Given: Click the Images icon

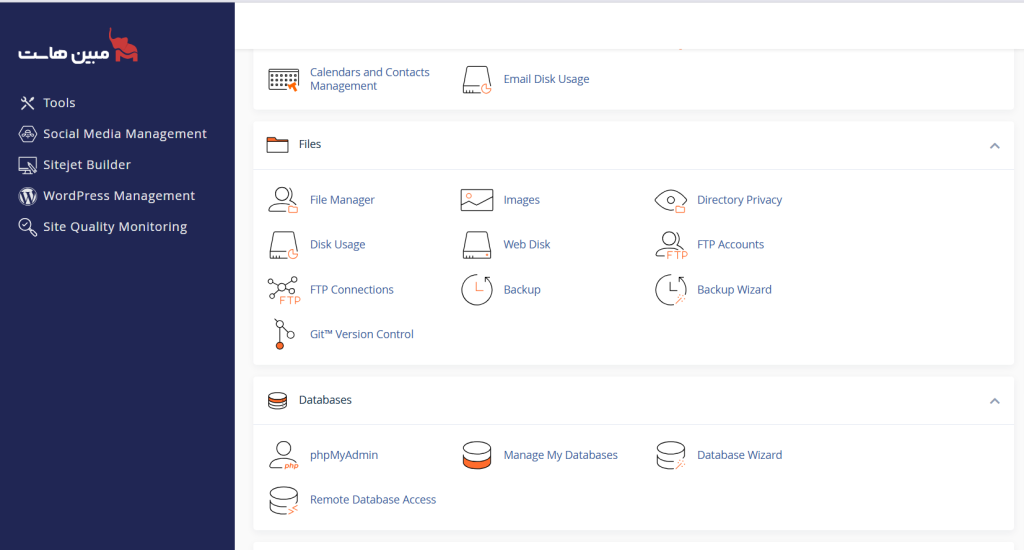Looking at the screenshot, I should (x=477, y=200).
